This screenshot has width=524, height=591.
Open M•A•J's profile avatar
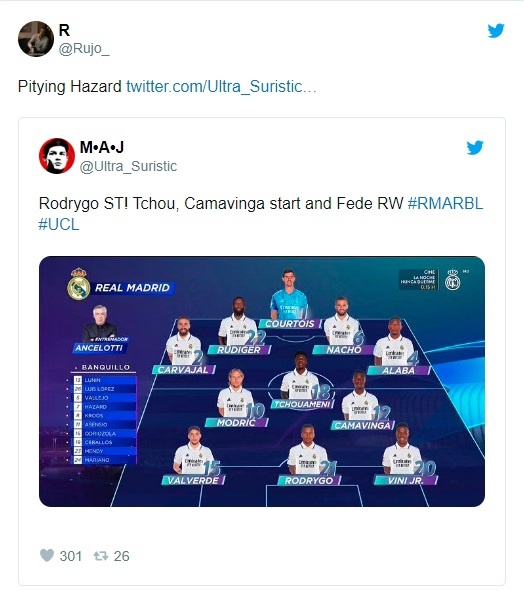coord(57,156)
